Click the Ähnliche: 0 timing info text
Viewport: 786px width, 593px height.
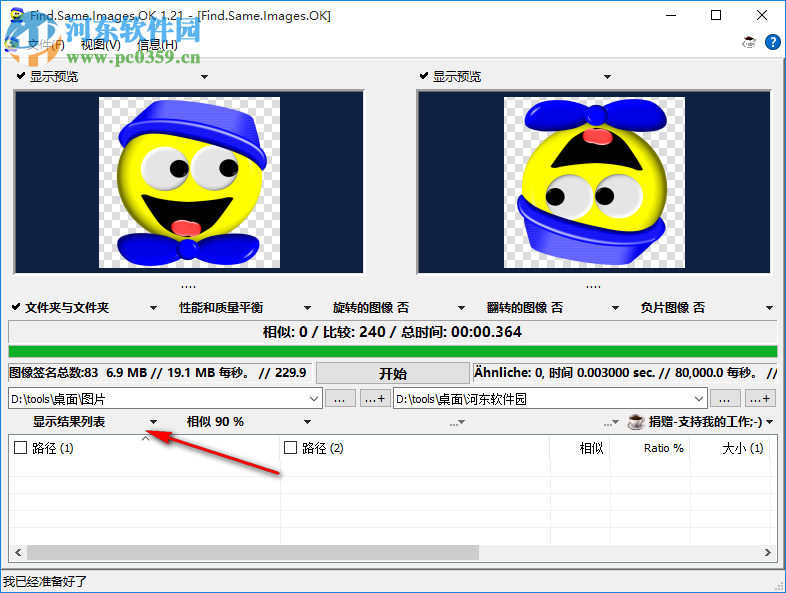pos(625,372)
